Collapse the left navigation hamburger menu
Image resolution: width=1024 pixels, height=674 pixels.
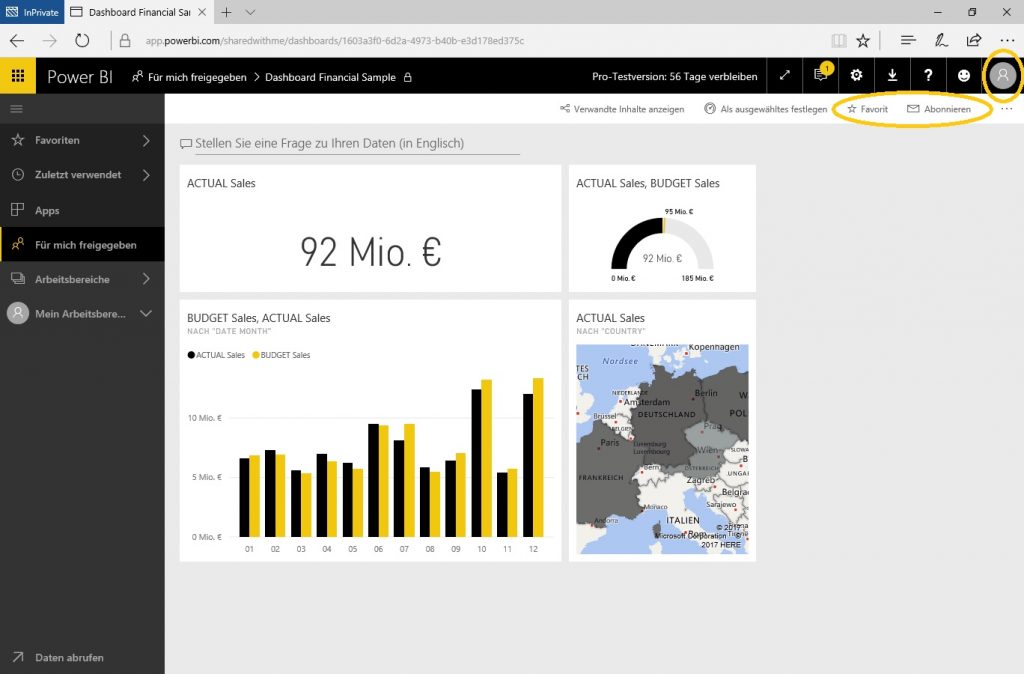16,110
